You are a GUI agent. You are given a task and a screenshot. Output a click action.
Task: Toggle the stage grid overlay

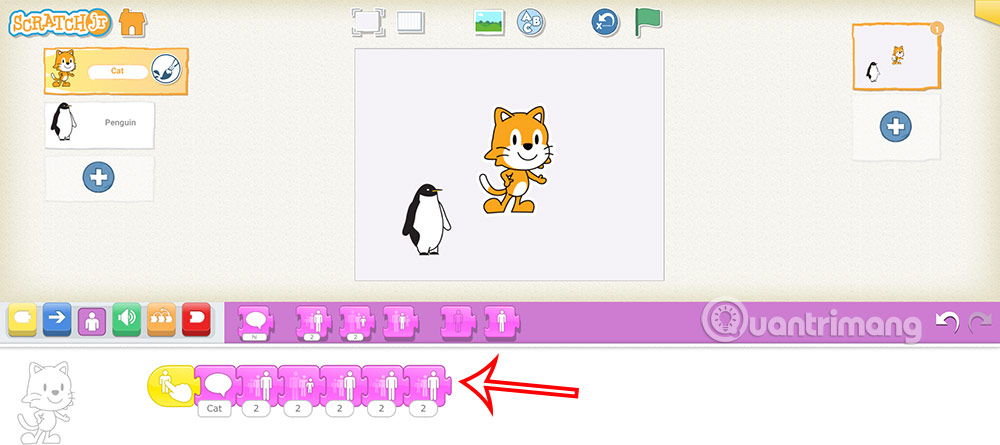click(411, 22)
